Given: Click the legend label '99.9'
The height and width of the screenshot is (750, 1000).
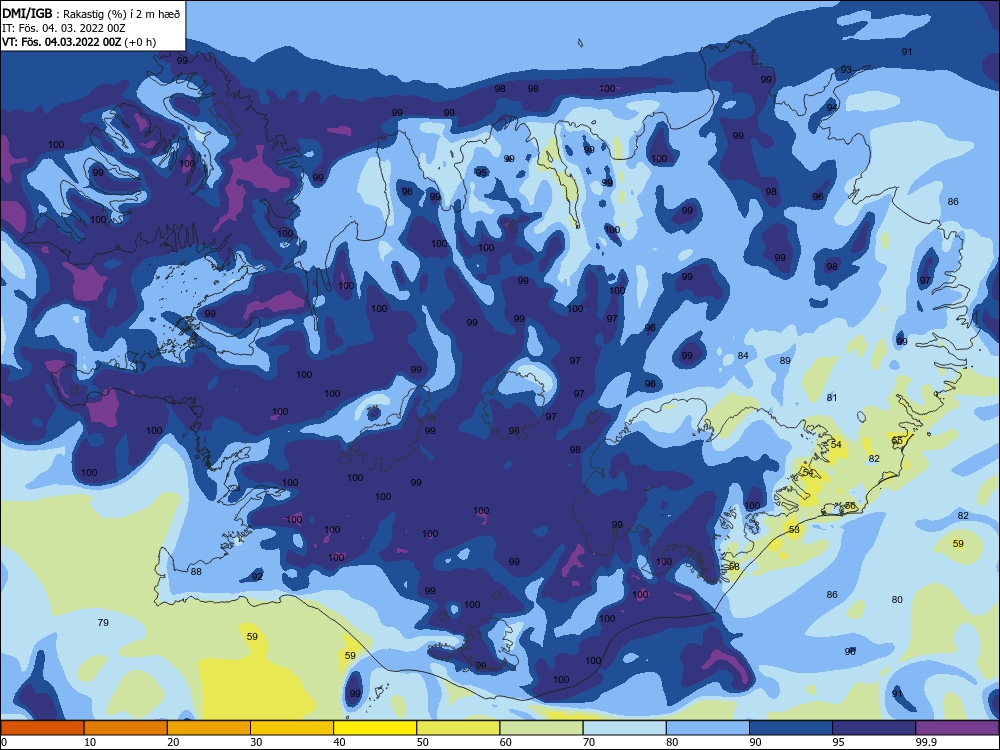Looking at the screenshot, I should 926,742.
